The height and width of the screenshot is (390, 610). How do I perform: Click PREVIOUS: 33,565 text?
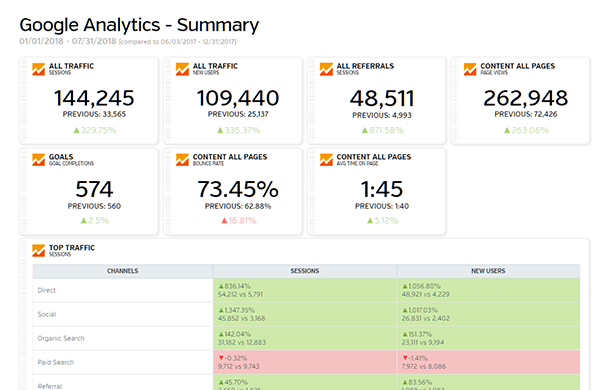coord(94,114)
